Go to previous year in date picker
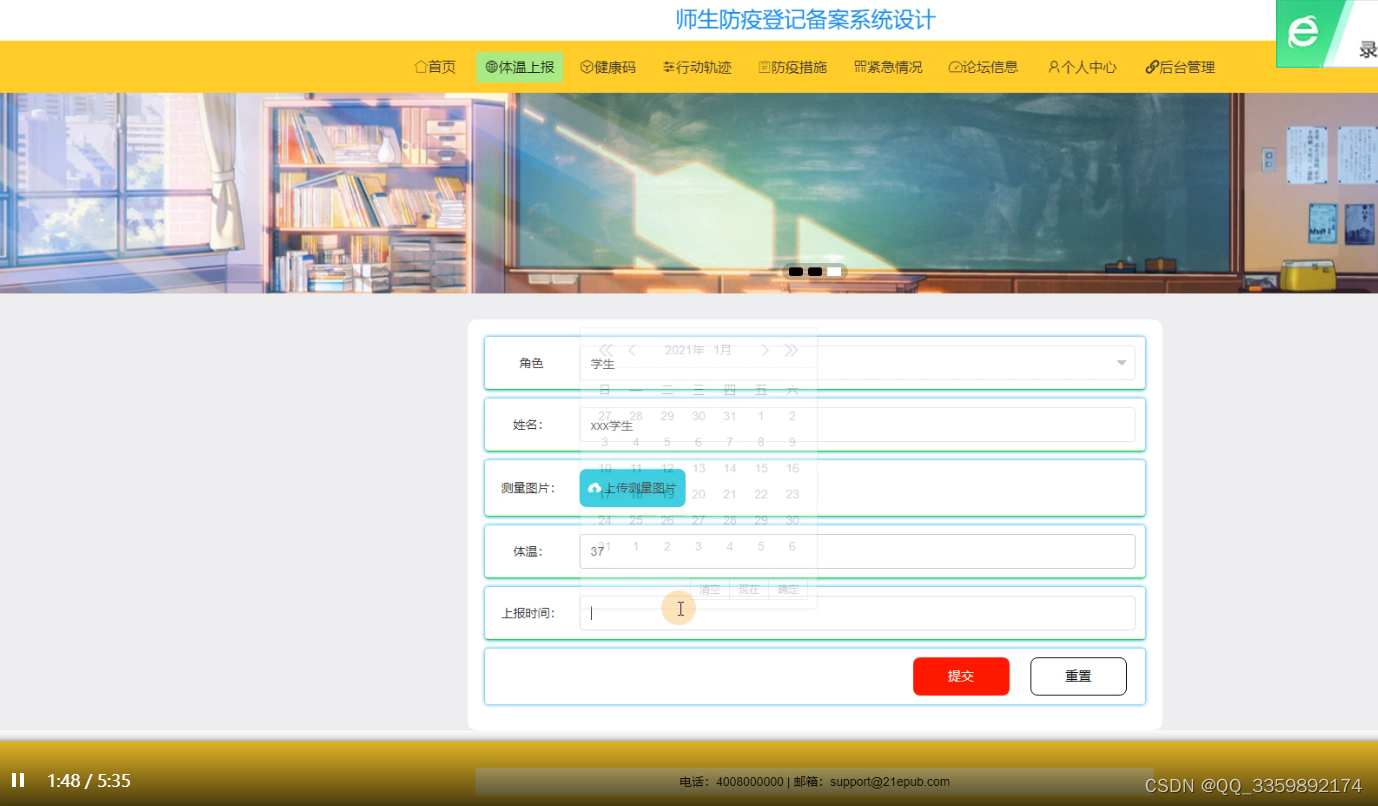 click(x=605, y=350)
